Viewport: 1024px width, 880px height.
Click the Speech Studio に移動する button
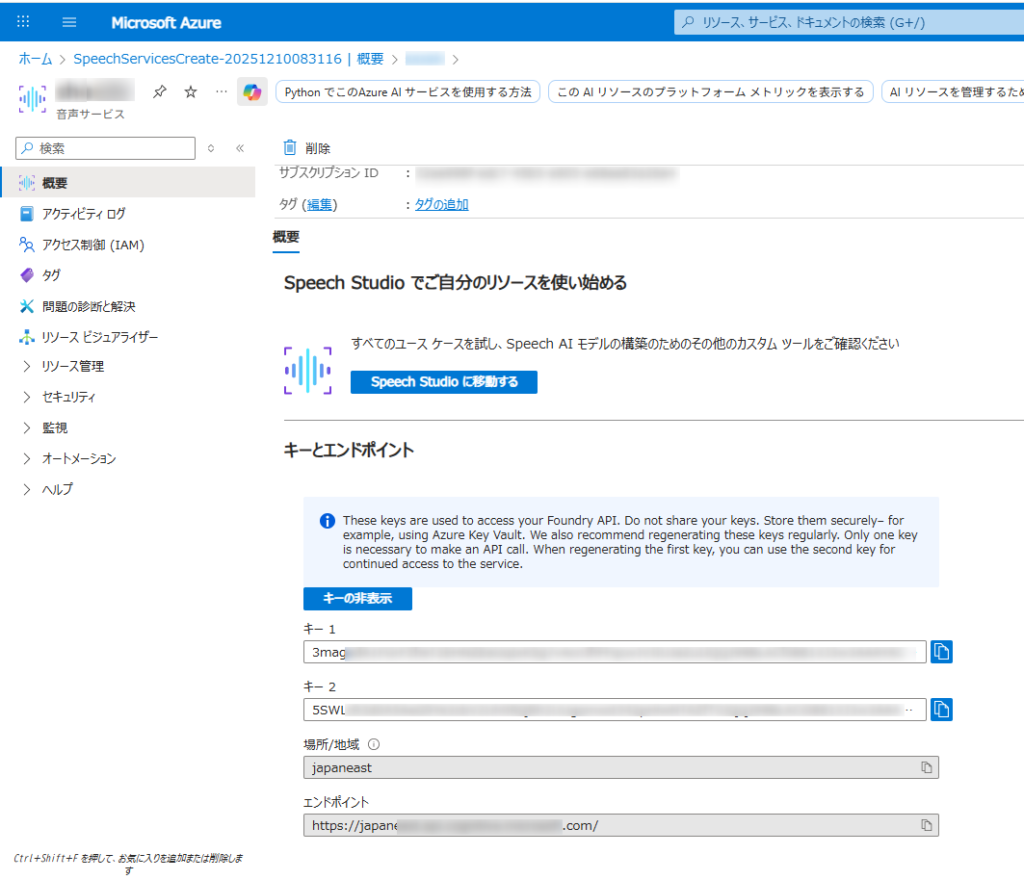coord(443,382)
